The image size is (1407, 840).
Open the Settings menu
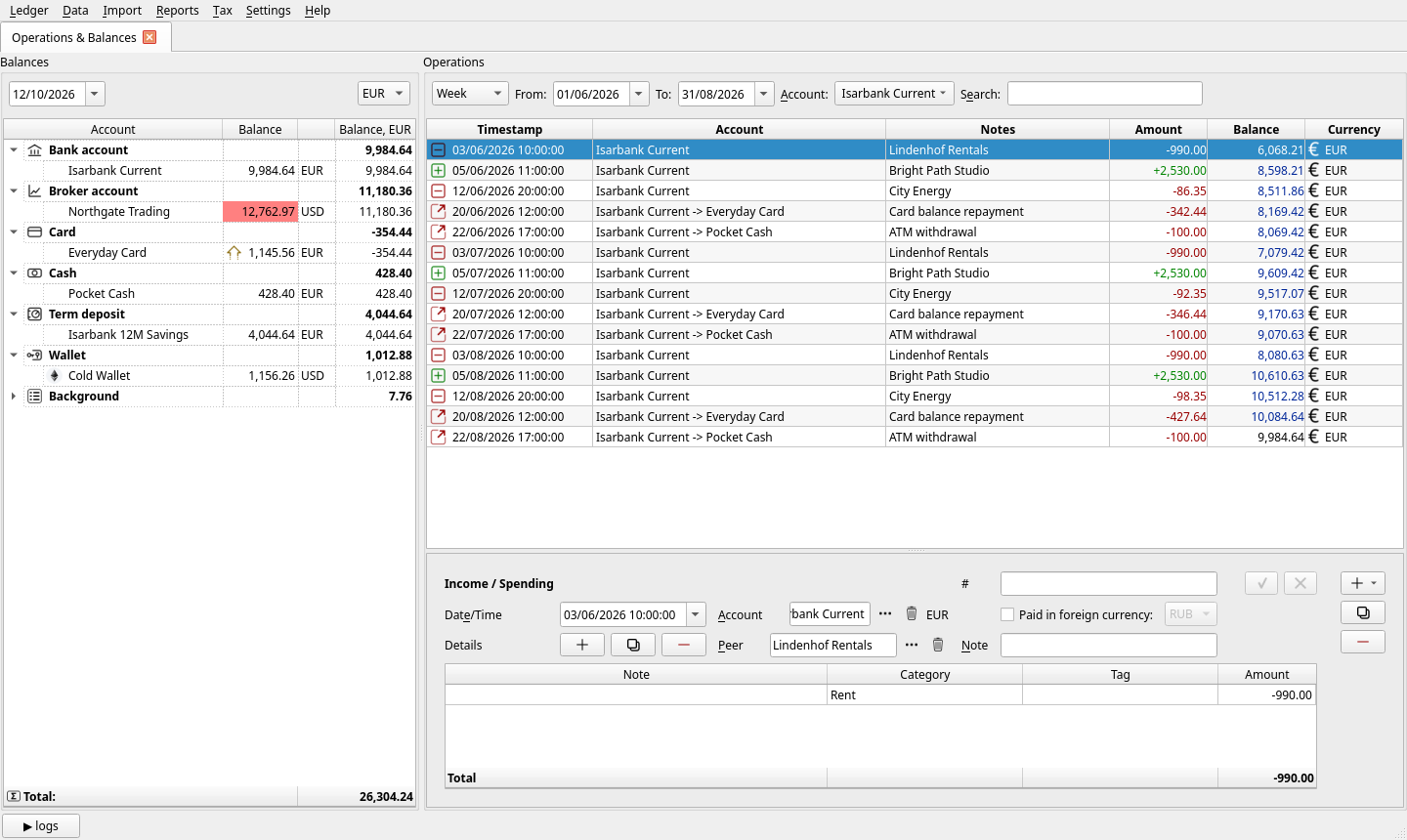(268, 11)
